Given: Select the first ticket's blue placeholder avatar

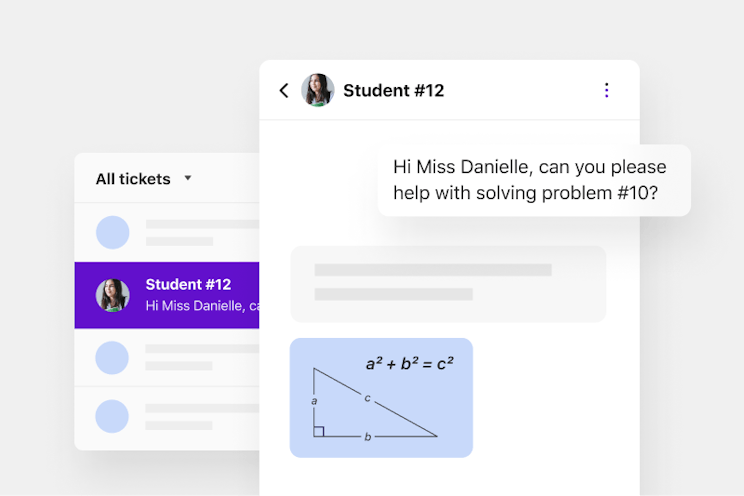Looking at the screenshot, I should pos(112,233).
